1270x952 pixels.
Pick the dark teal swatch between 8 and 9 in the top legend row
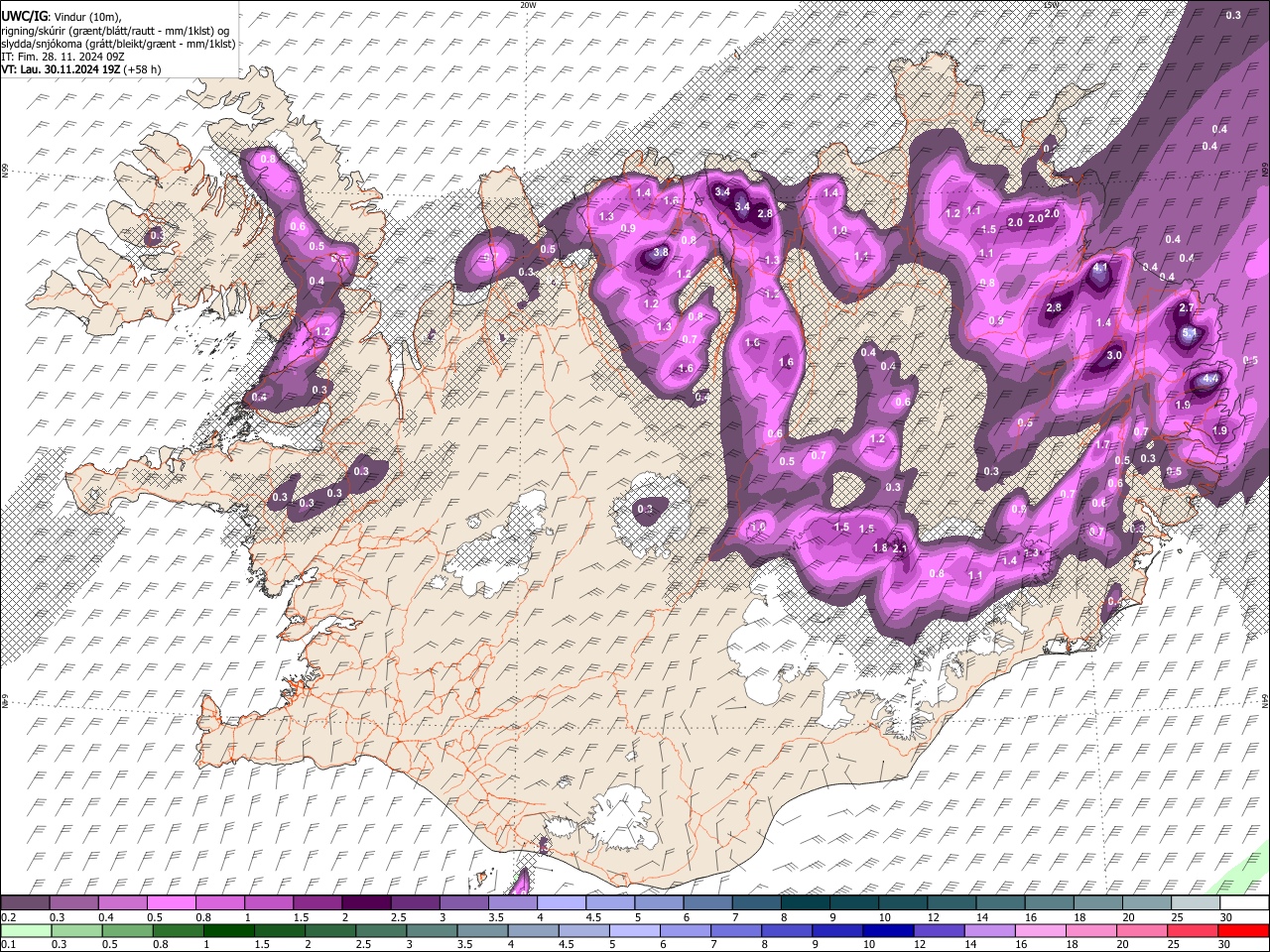pos(805,903)
